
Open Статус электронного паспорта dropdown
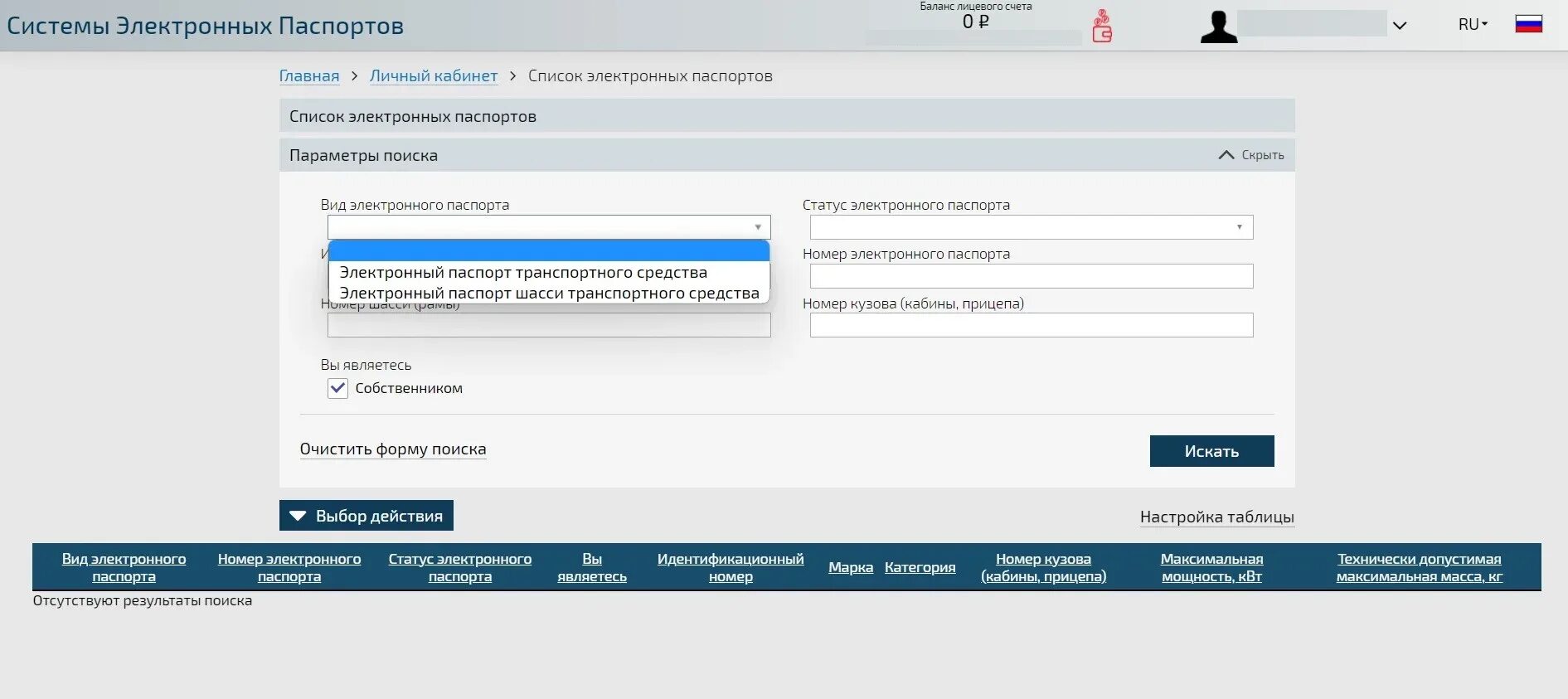pos(1032,227)
